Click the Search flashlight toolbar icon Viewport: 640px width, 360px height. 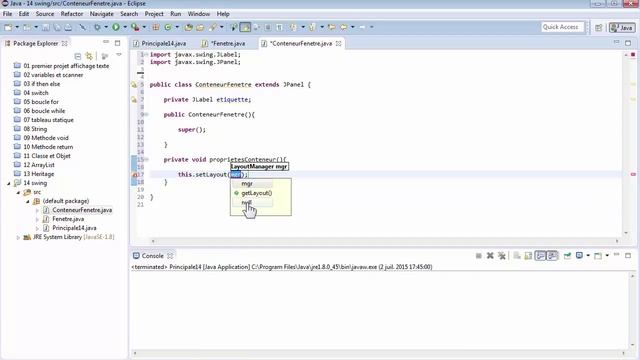pyautogui.click(x=213, y=27)
